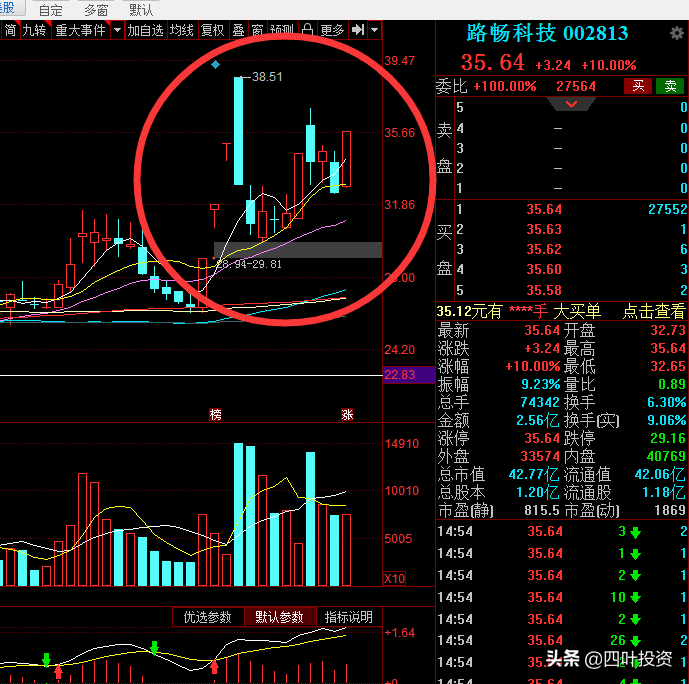The width and height of the screenshot is (689, 684).
Task: Toggle the 九转 indicator
Action: [x=34, y=30]
